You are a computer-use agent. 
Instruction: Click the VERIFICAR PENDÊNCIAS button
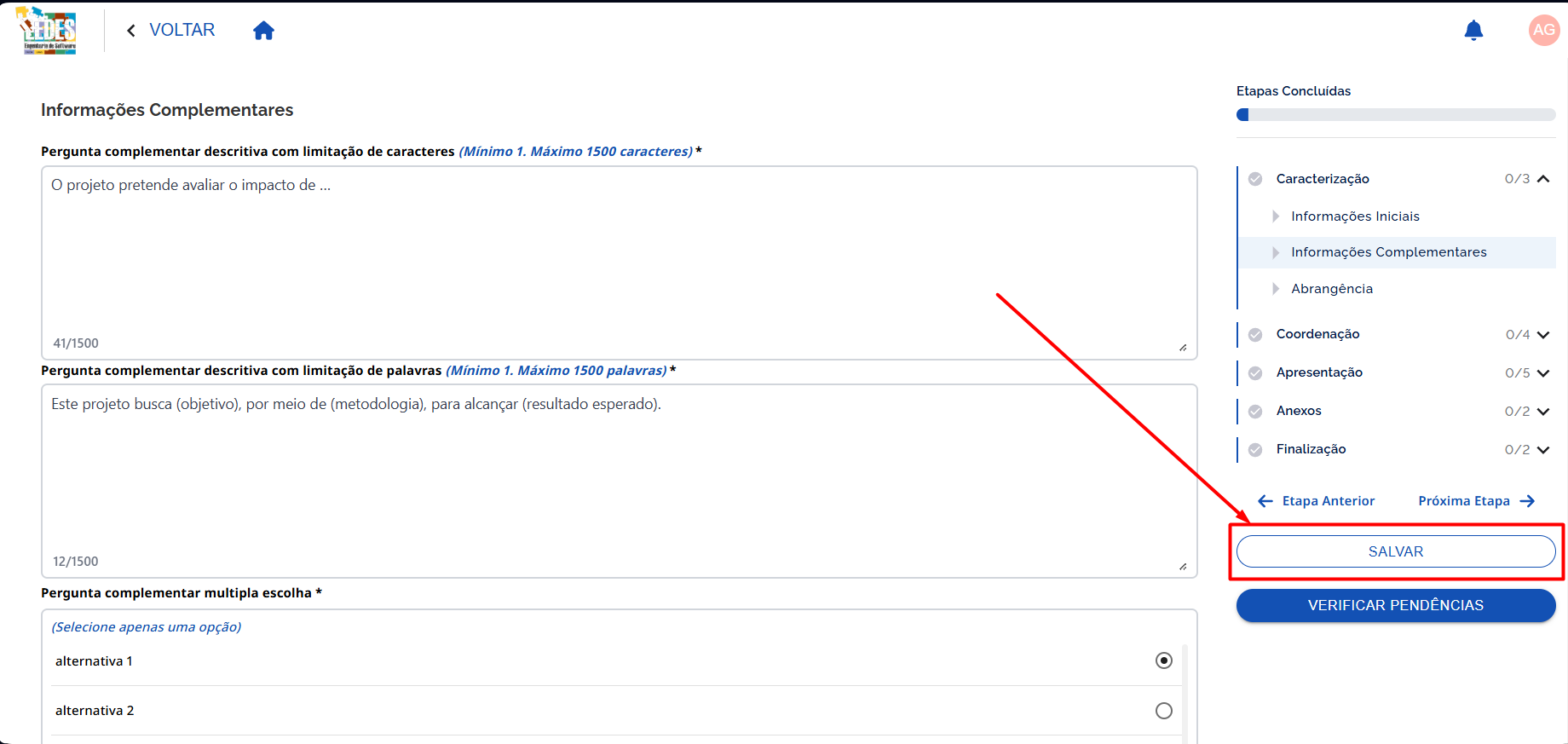point(1396,605)
